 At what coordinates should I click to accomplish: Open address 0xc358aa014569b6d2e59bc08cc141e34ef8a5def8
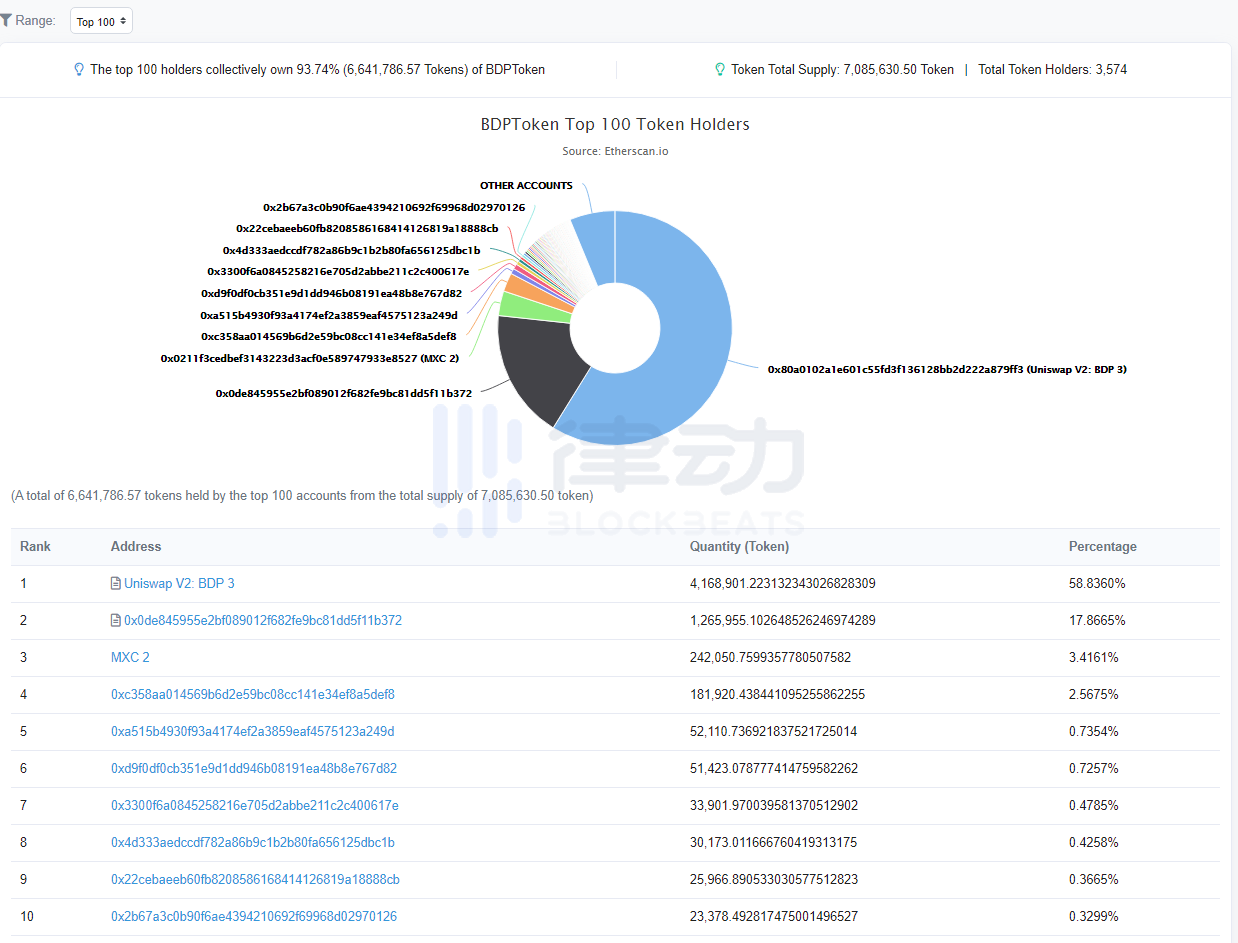252,694
